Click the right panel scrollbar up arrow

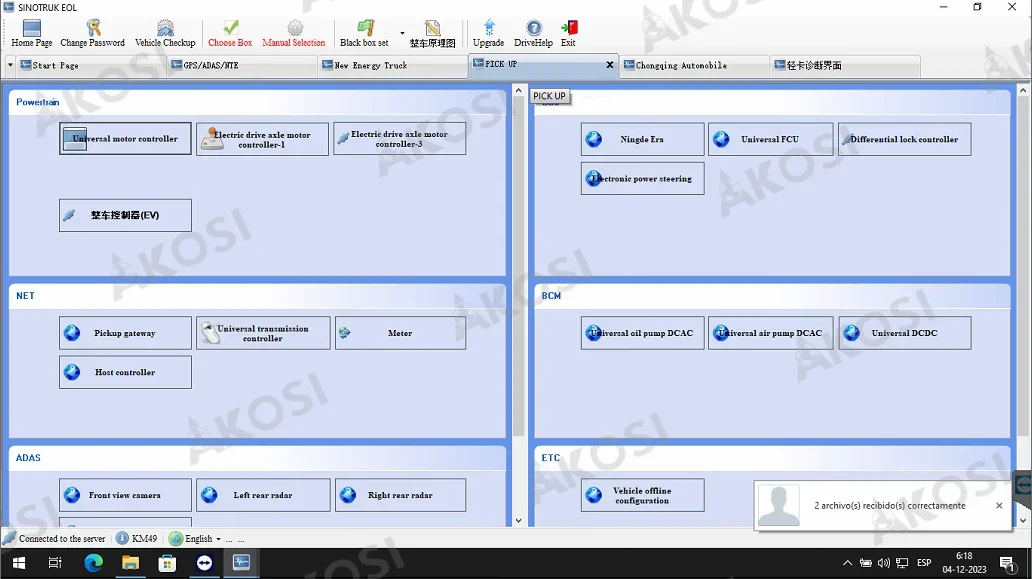click(1023, 90)
